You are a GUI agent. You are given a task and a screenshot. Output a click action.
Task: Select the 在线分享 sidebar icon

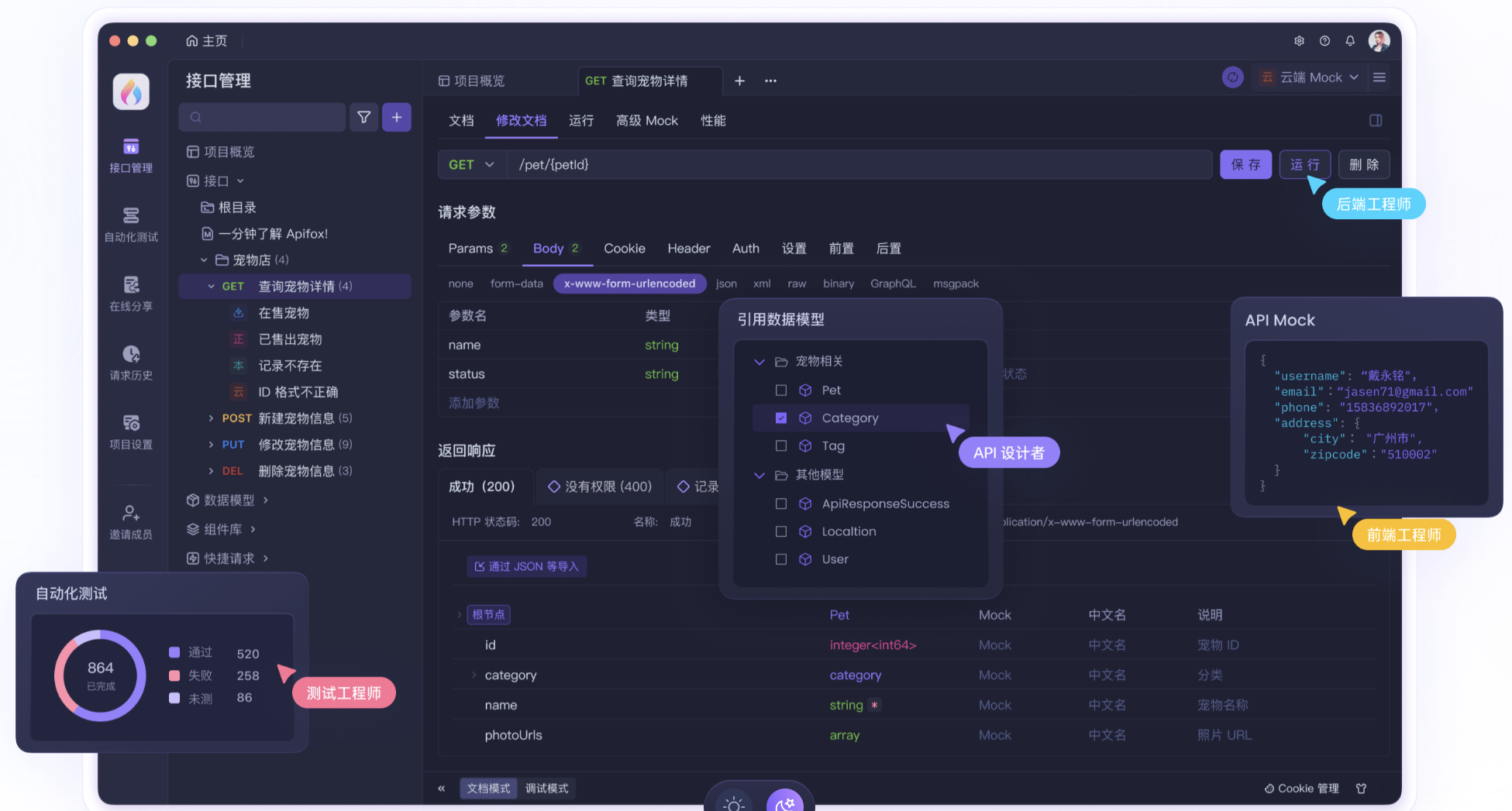(130, 293)
